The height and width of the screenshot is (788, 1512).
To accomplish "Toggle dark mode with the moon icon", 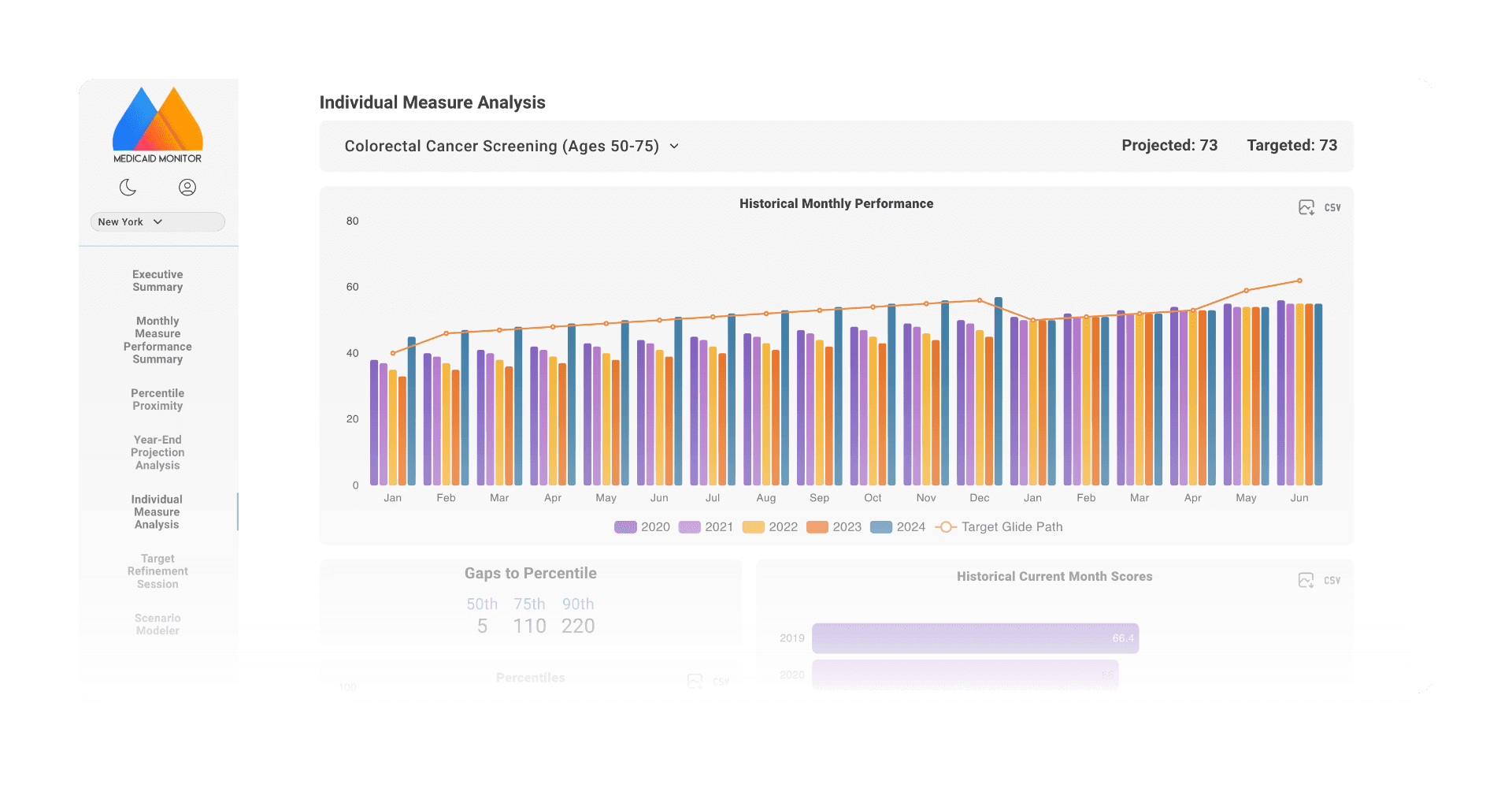I will pyautogui.click(x=128, y=187).
